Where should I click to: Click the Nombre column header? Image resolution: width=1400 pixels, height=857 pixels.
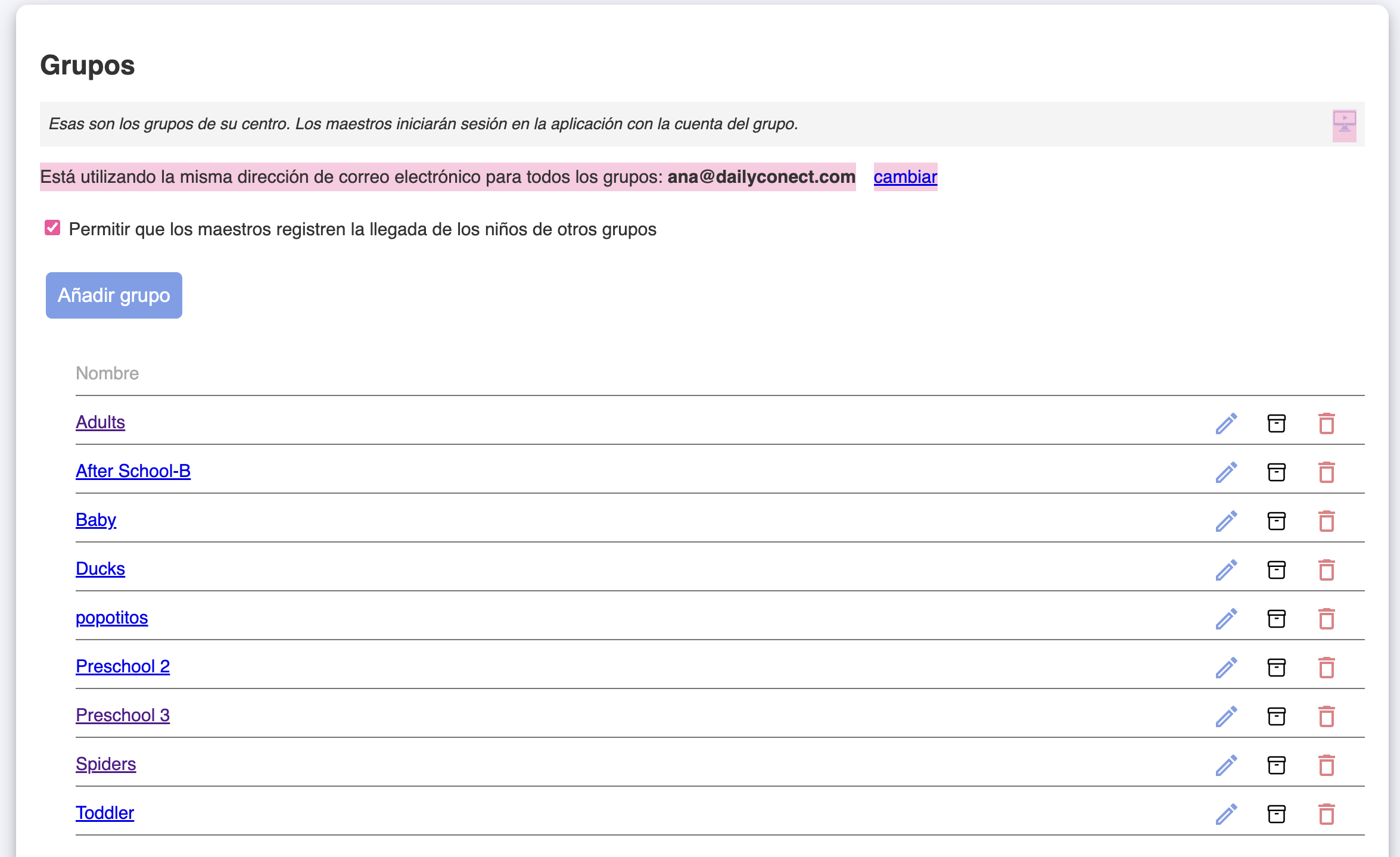tap(107, 373)
